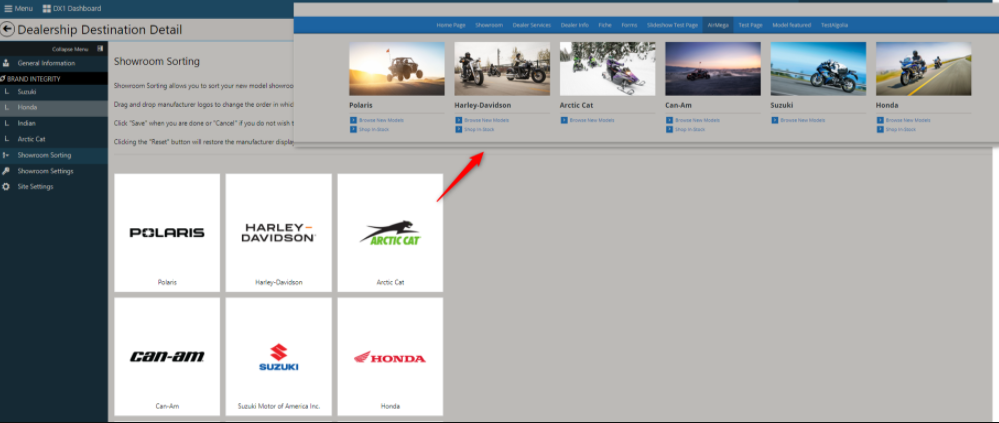Click the Can-Am heading in preview
The width and height of the screenshot is (999, 423).
coord(679,105)
